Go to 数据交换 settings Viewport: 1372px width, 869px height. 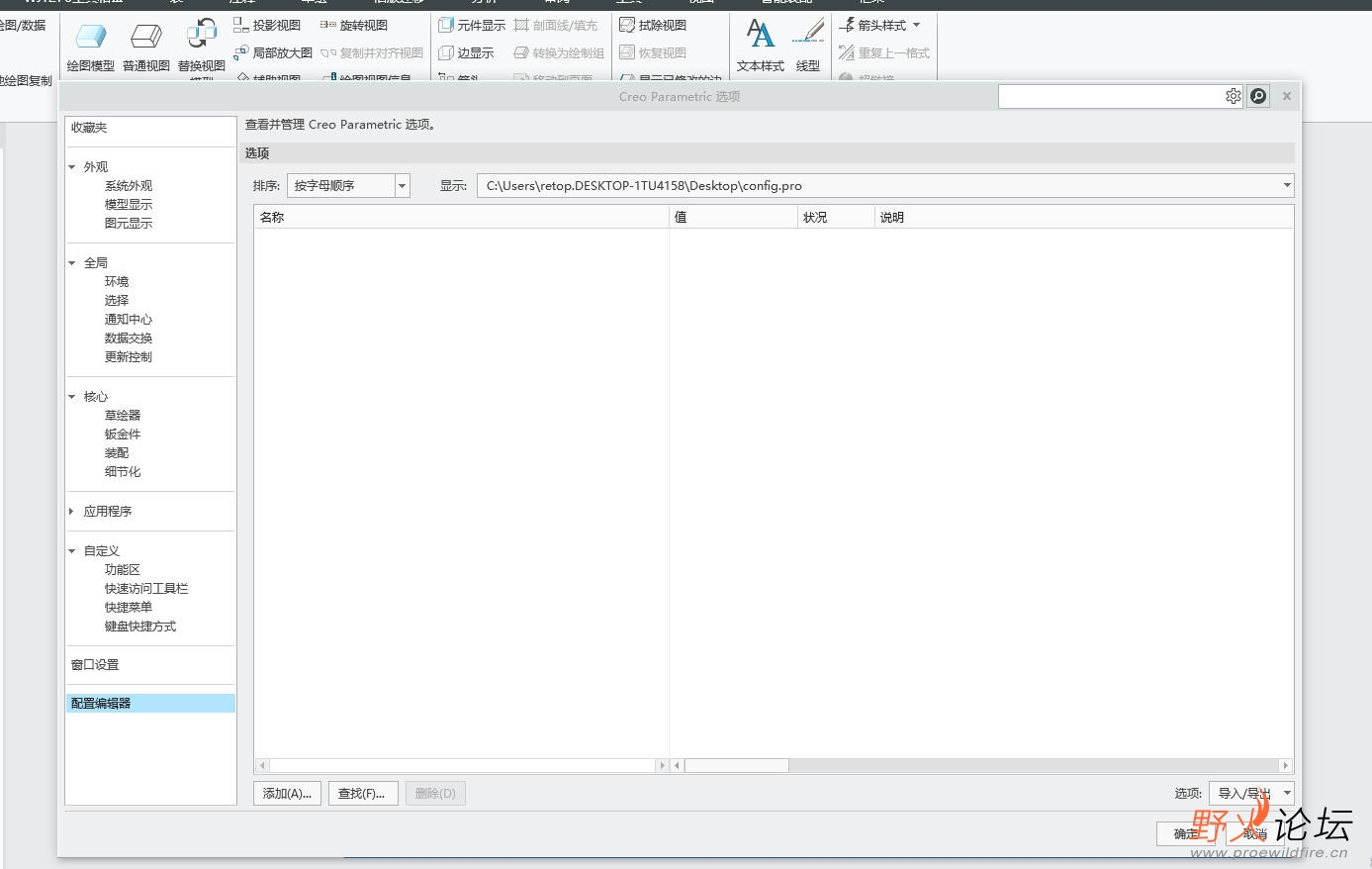click(129, 338)
